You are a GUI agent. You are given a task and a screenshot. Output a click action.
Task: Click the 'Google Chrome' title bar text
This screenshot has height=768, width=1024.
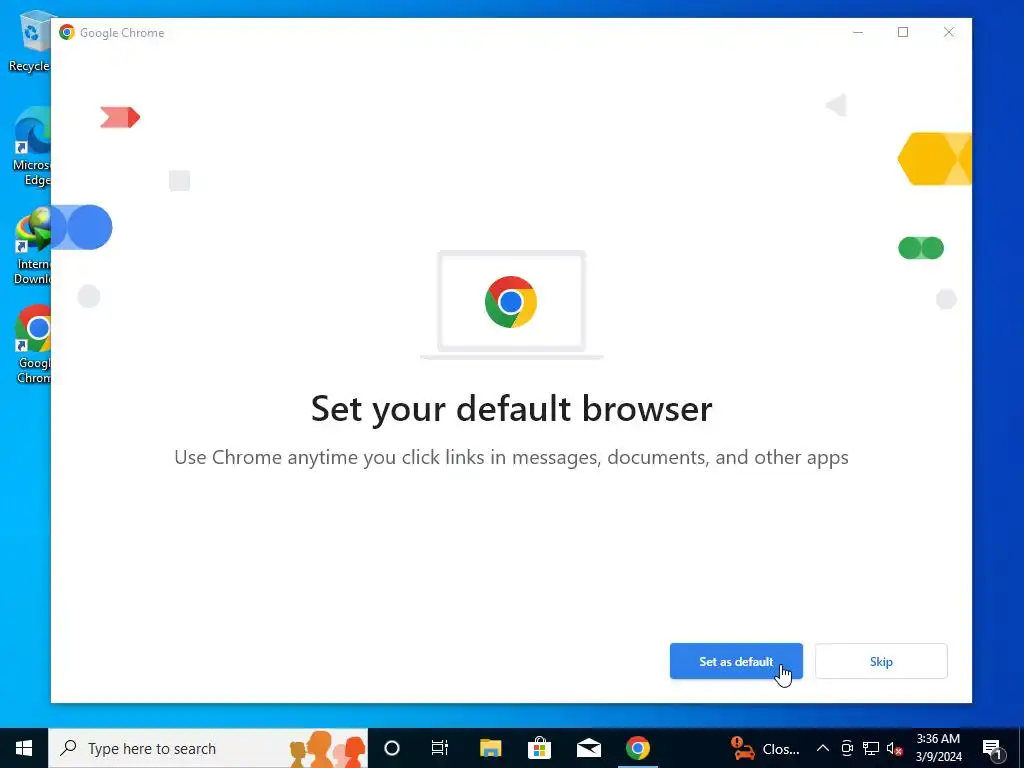[x=122, y=33]
